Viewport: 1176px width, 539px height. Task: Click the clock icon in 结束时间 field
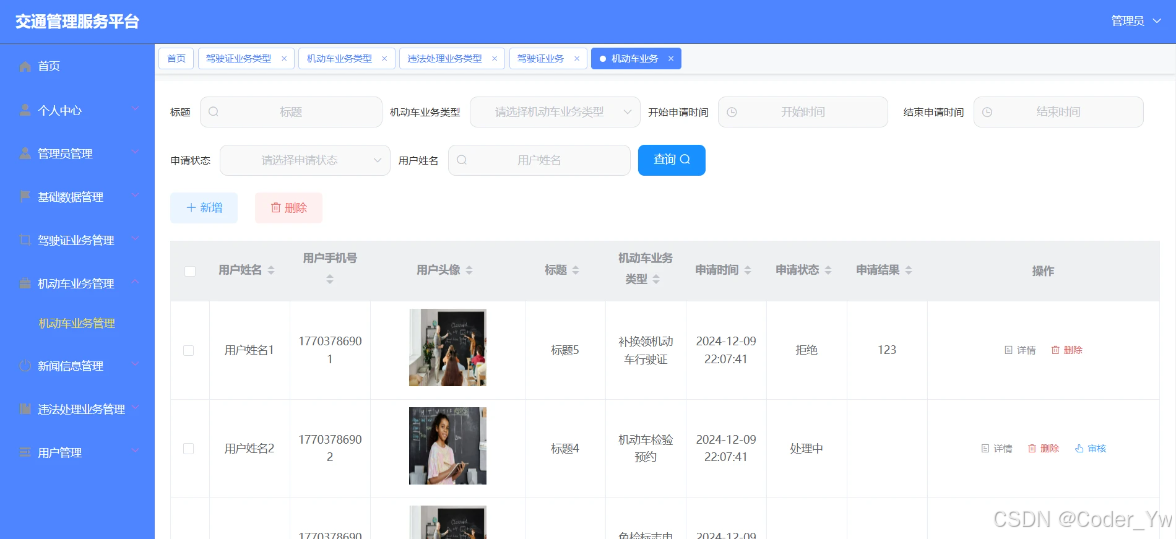[987, 112]
